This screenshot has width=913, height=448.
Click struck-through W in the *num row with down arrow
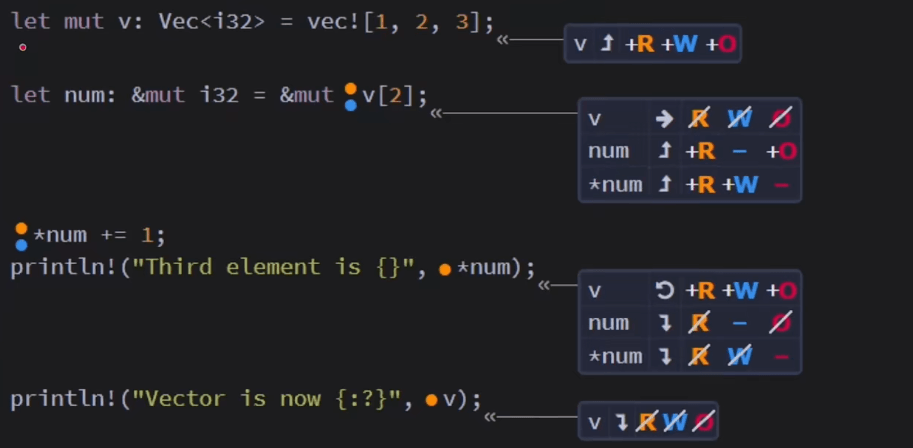tap(740, 357)
